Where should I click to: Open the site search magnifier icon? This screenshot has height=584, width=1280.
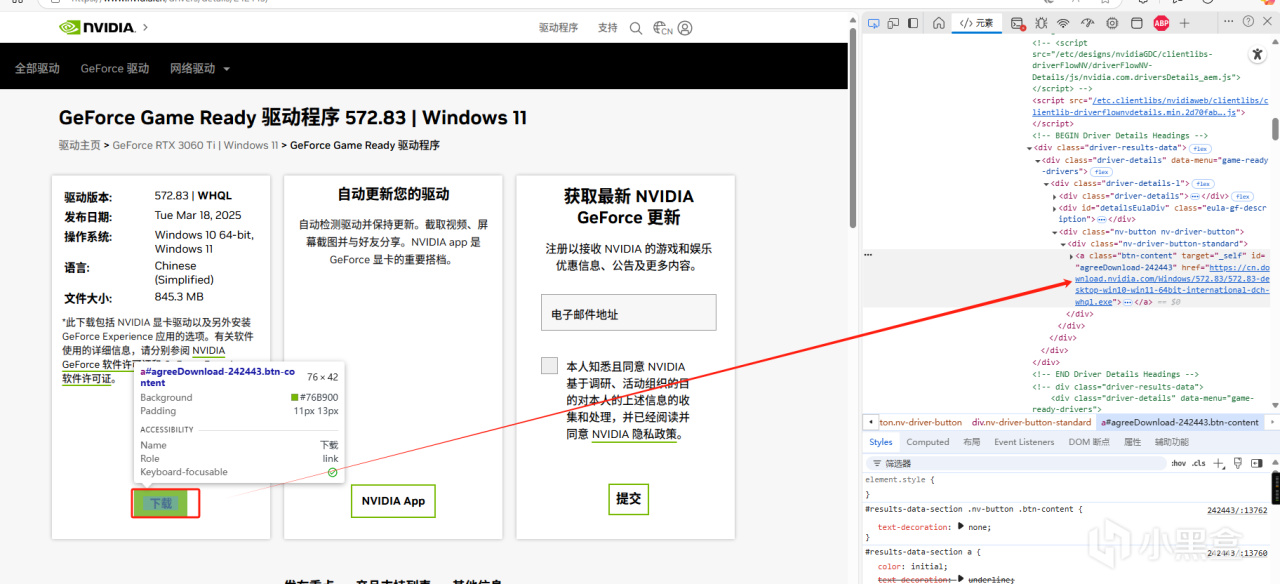[x=636, y=28]
